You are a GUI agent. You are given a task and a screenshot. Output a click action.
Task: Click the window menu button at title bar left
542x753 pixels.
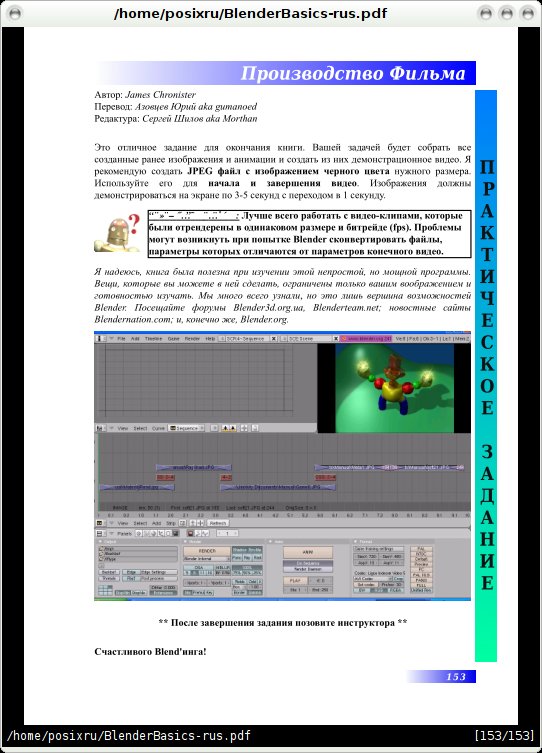click(15, 13)
